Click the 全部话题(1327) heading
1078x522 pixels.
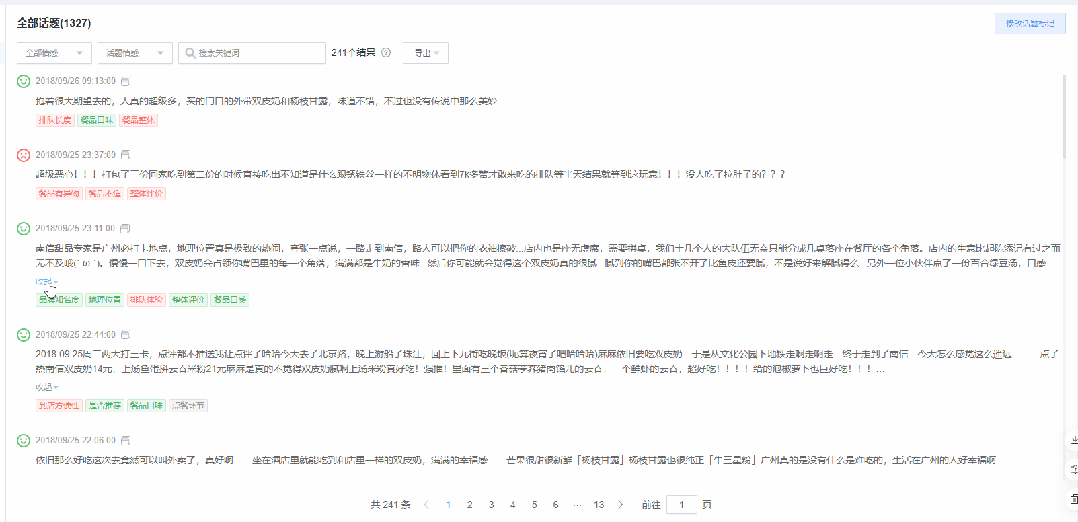click(x=54, y=23)
